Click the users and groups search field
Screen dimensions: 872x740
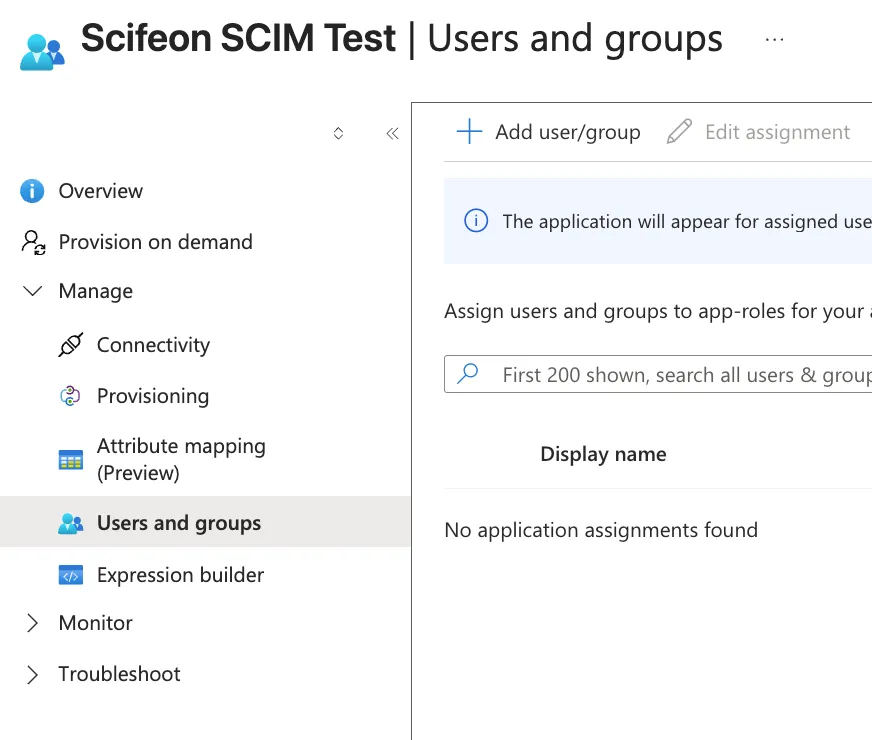(x=660, y=374)
